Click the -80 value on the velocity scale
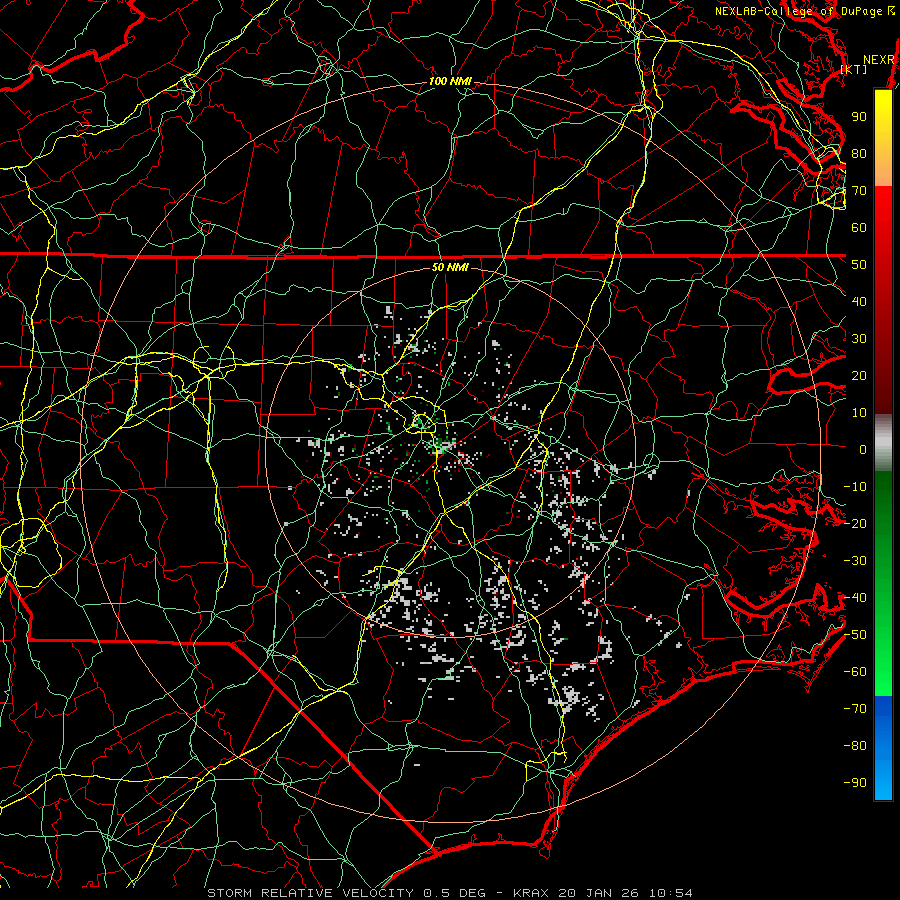 click(x=855, y=746)
